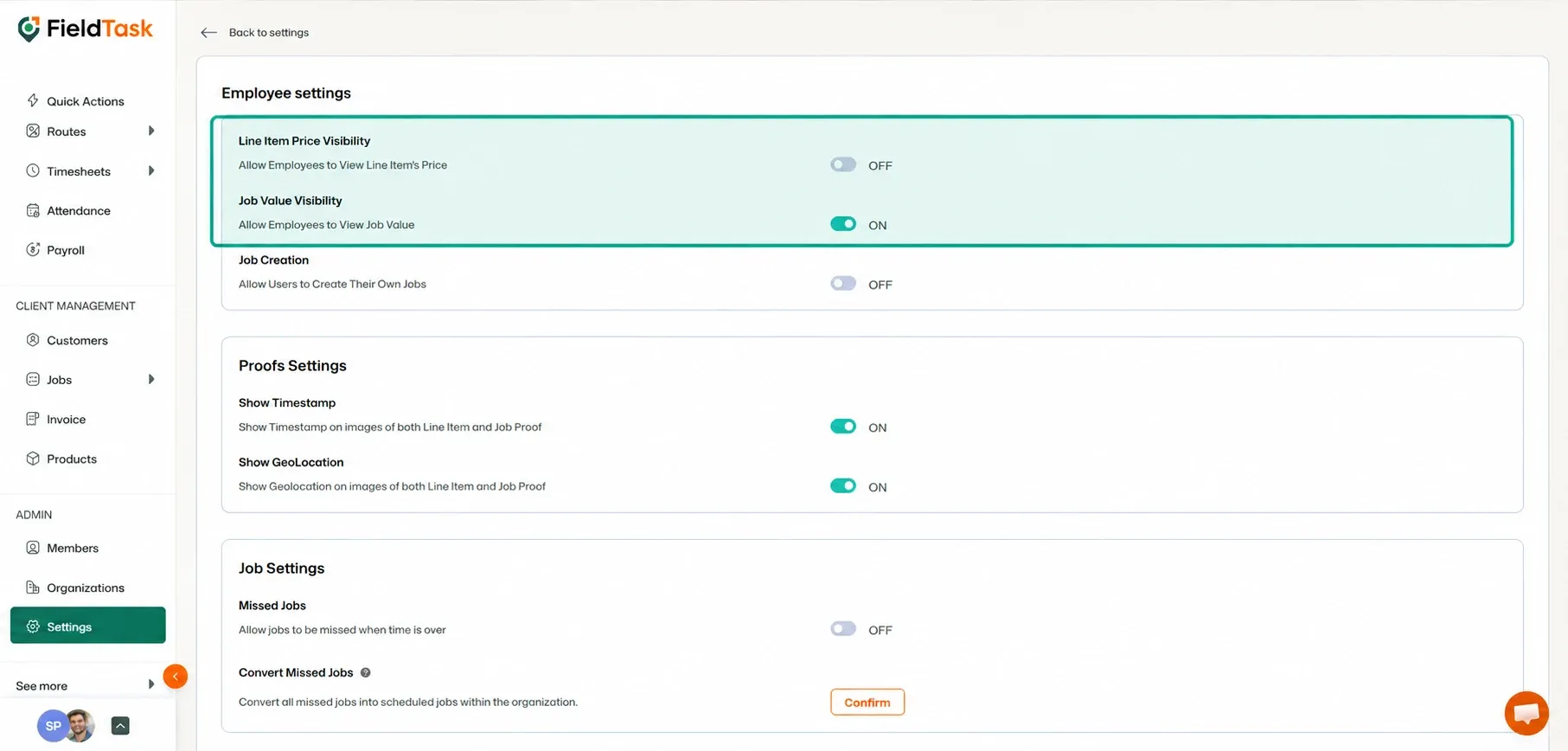Open Members in the sidebar
This screenshot has height=751, width=1568.
[73, 548]
